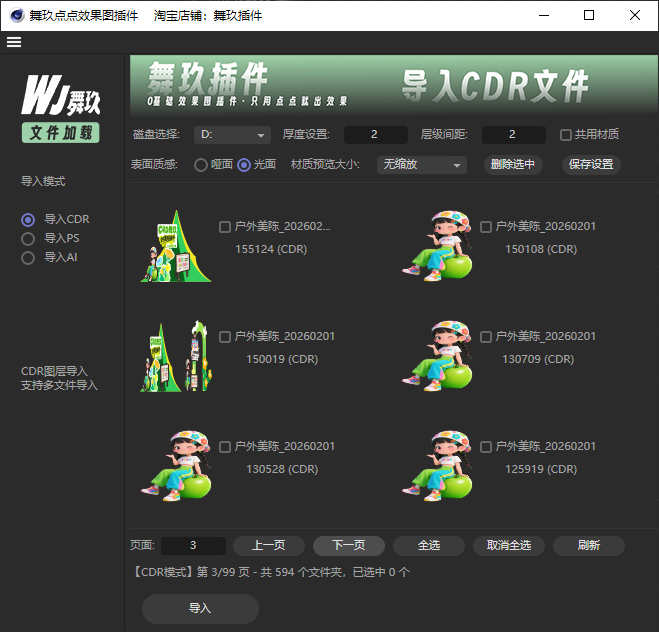
Task: Click the 导入CDR文件 banner title
Action: point(496,87)
